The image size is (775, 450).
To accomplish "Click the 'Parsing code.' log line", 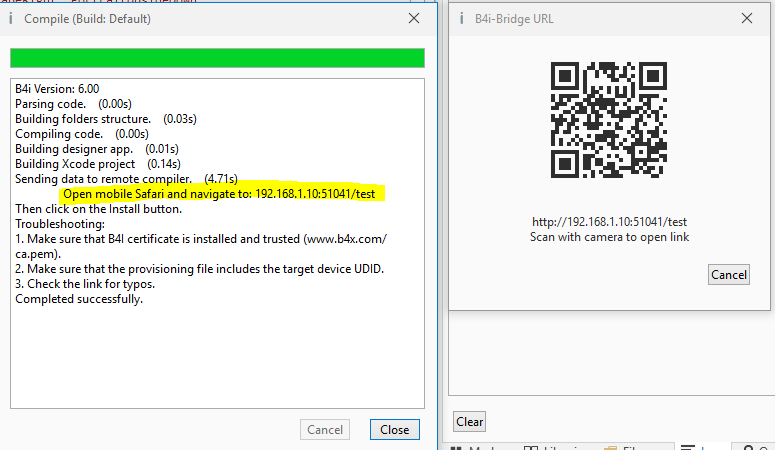I will tap(73, 104).
